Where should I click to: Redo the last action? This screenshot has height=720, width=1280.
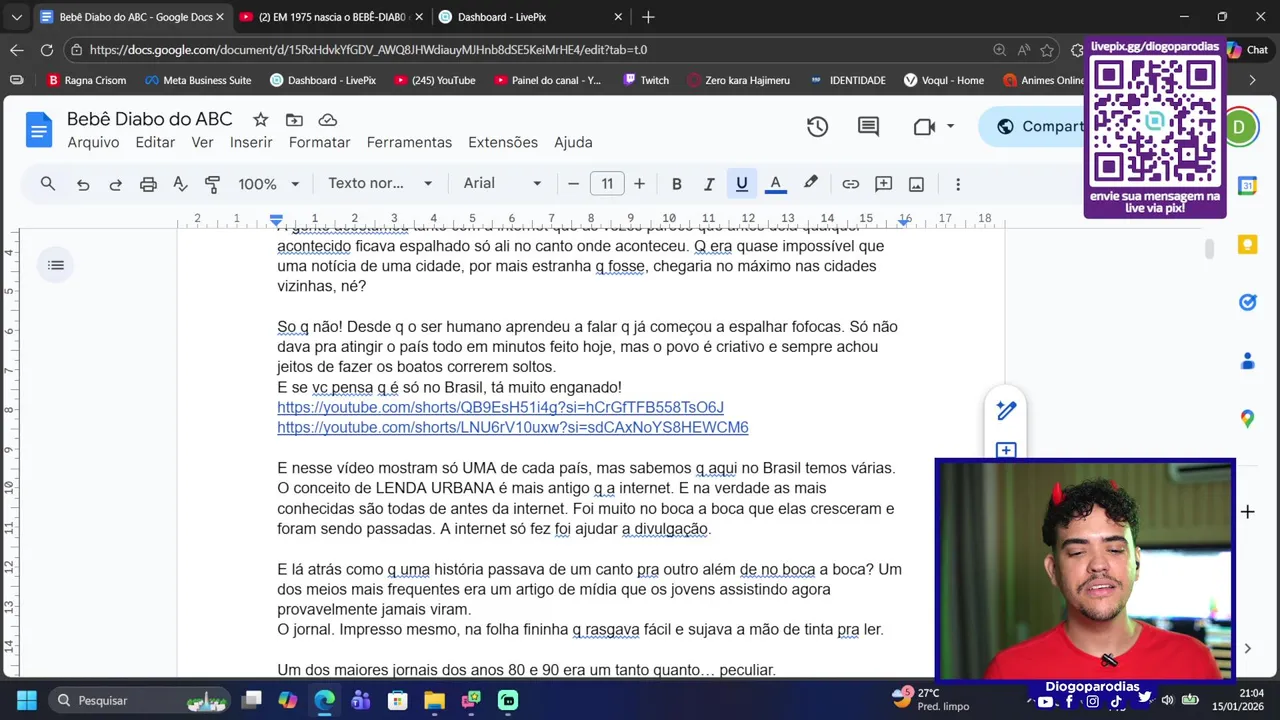pyautogui.click(x=115, y=184)
